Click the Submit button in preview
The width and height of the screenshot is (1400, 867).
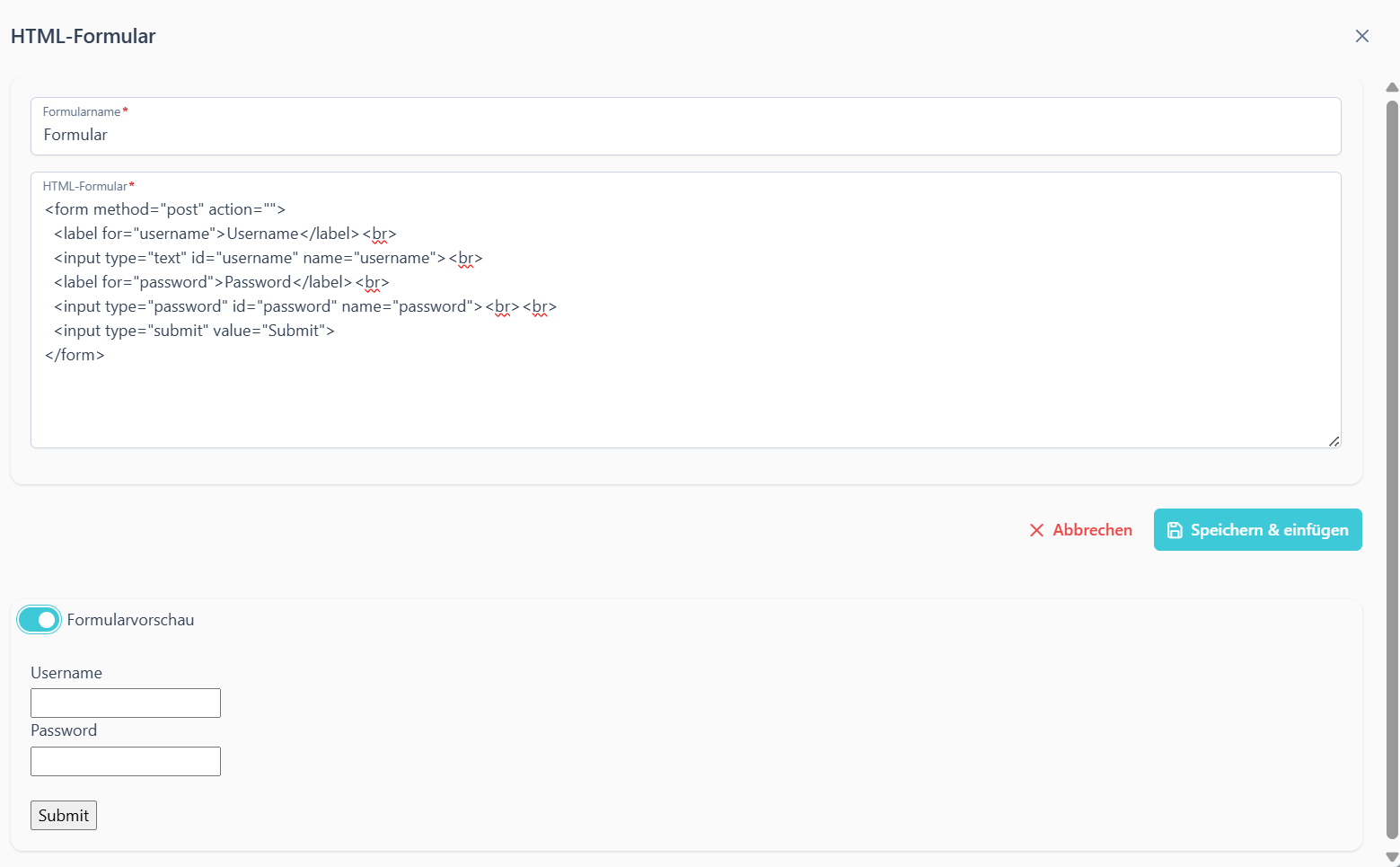point(64,815)
